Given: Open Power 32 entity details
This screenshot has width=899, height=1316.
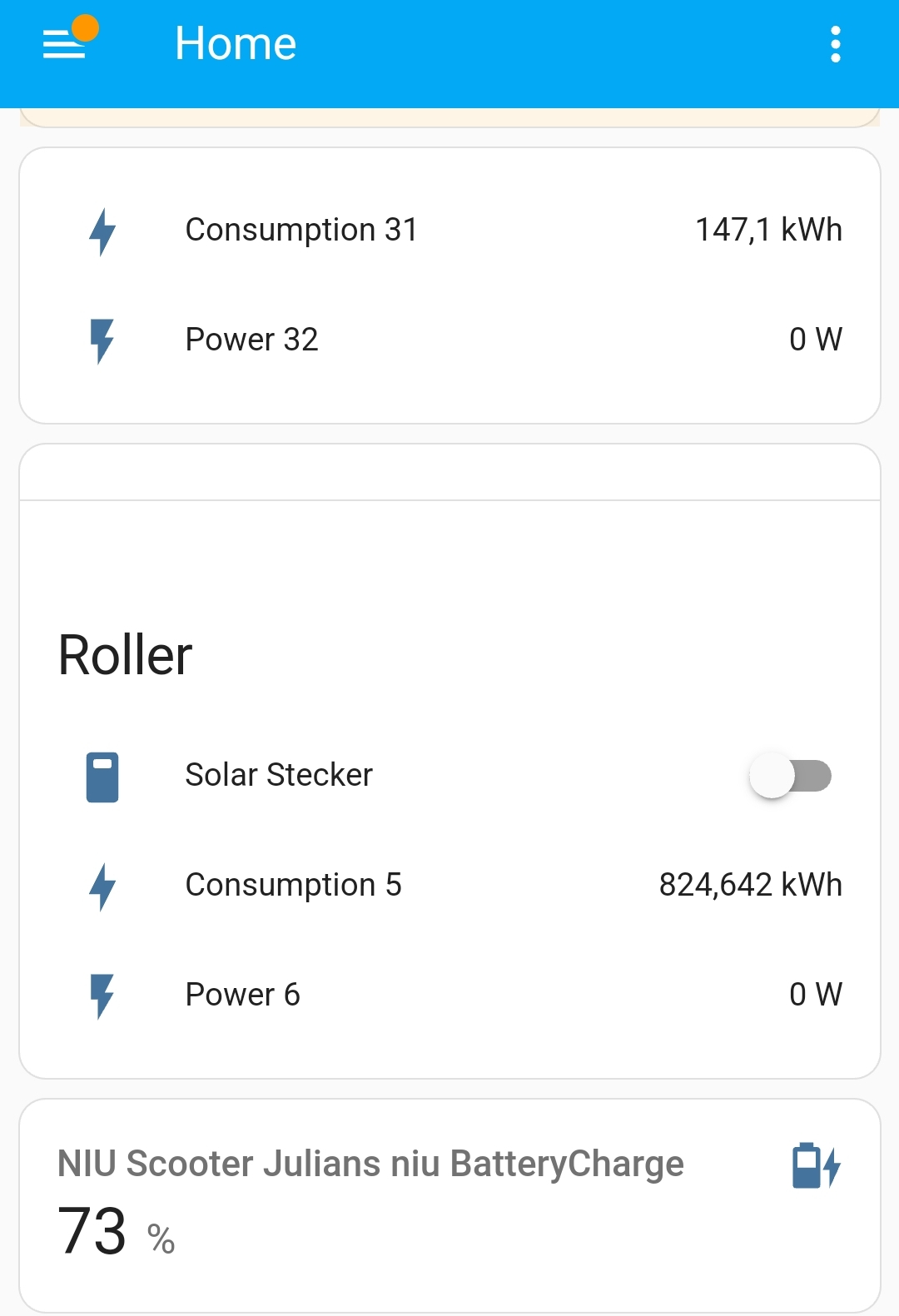Looking at the screenshot, I should [251, 340].
